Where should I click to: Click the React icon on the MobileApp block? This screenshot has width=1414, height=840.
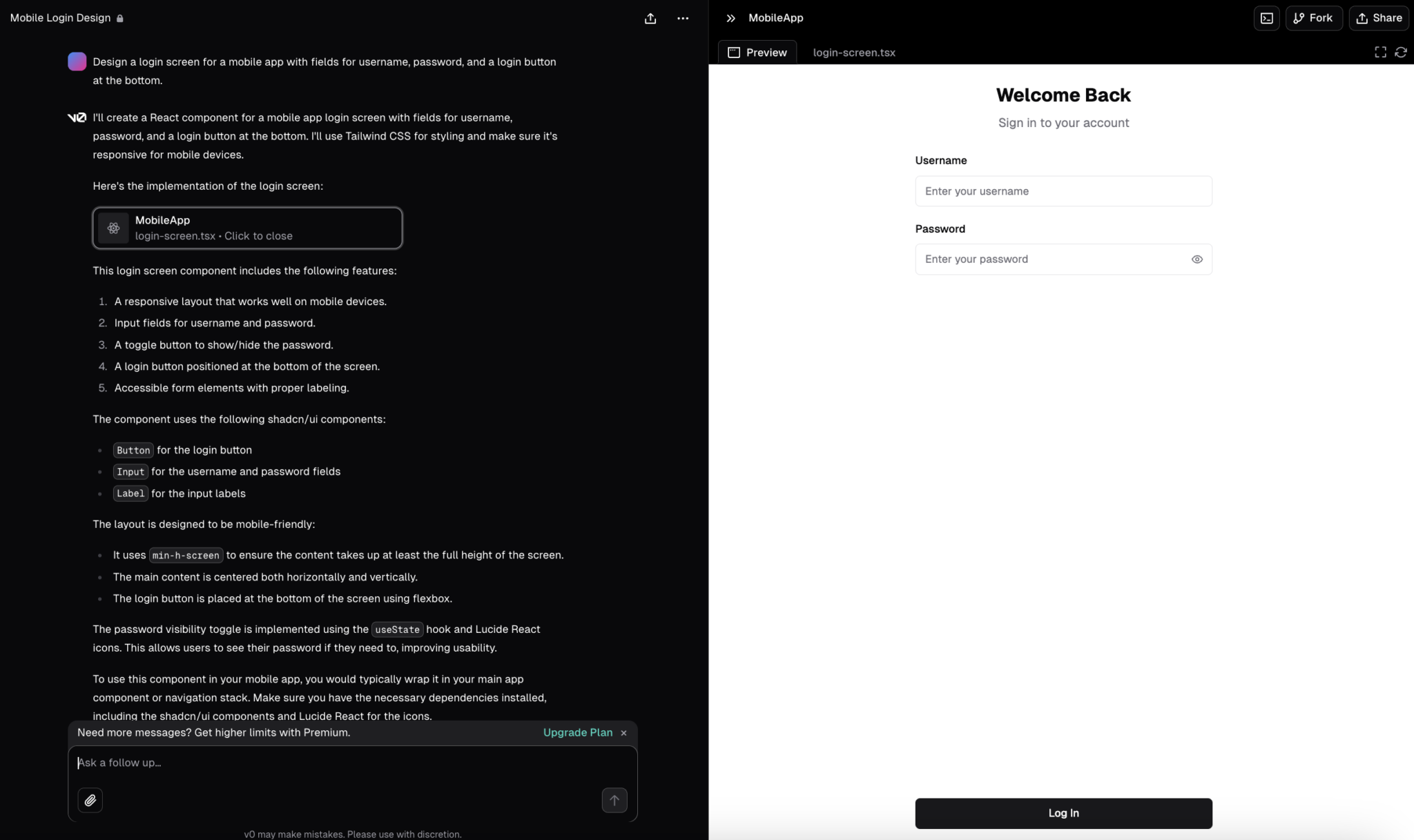114,228
